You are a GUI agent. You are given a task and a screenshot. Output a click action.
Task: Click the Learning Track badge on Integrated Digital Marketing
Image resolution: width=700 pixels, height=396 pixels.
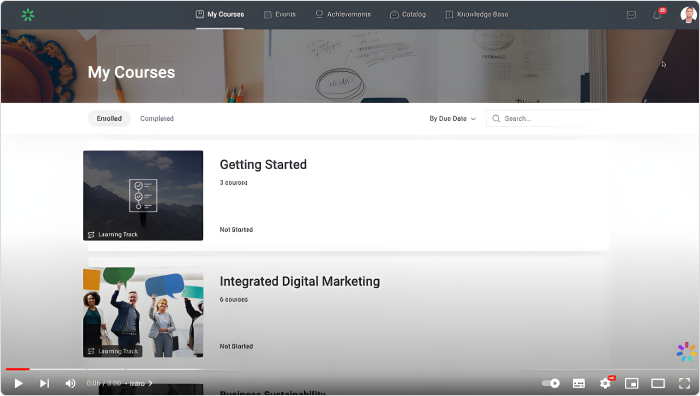click(113, 351)
